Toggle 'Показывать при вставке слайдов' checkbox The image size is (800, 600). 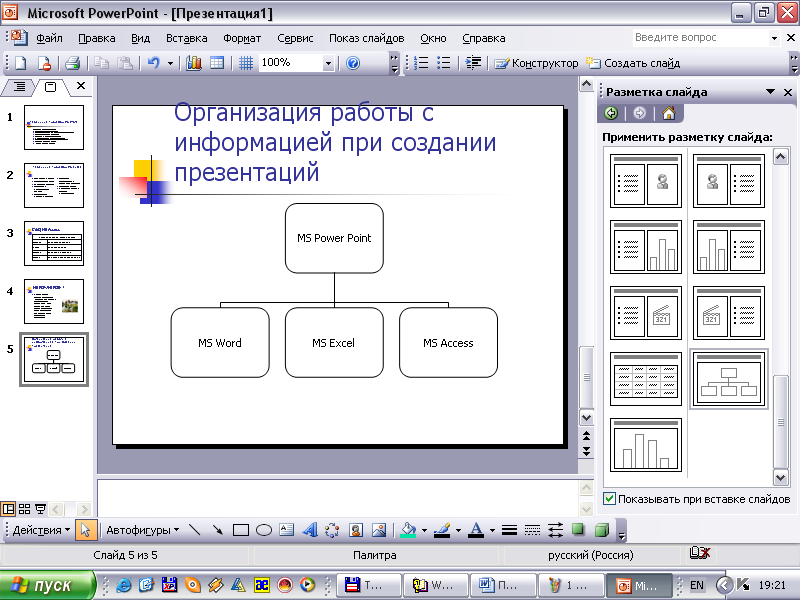[x=609, y=498]
